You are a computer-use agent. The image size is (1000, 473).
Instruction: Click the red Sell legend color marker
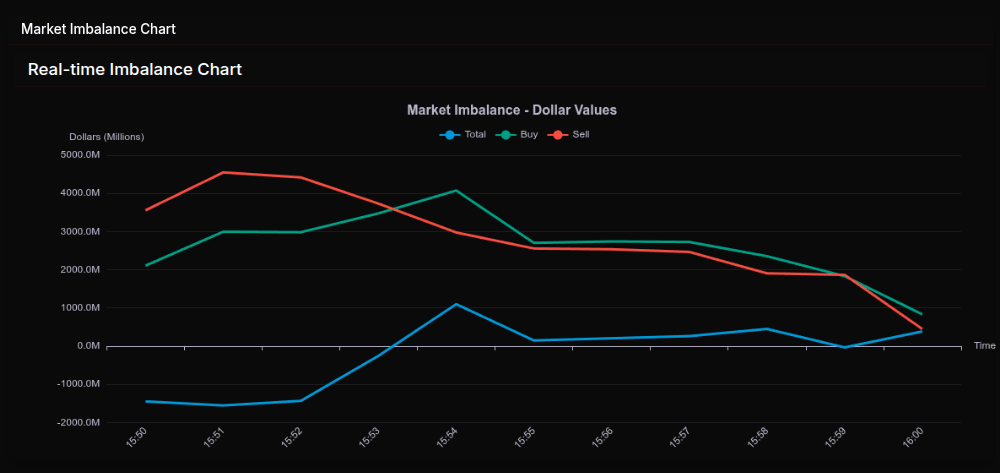pos(557,134)
